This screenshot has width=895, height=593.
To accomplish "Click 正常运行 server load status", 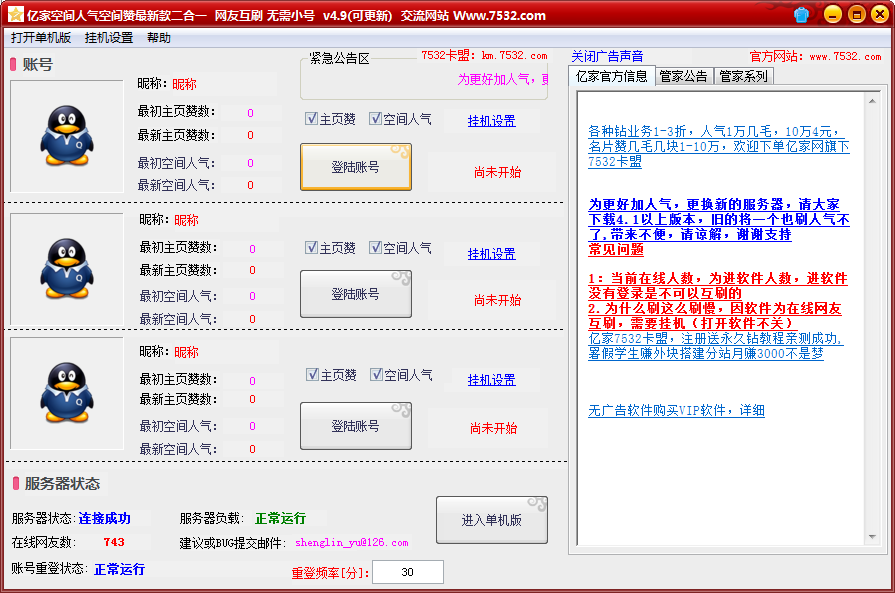I will [x=280, y=518].
